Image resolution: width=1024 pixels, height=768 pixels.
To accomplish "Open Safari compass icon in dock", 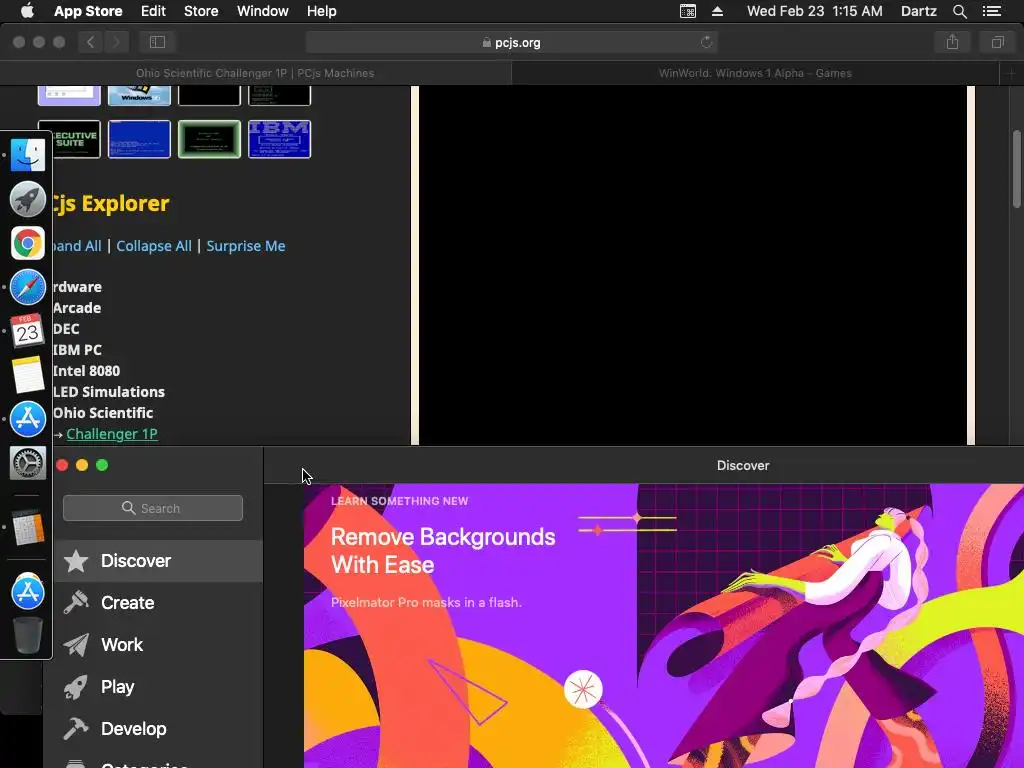I will 27,287.
